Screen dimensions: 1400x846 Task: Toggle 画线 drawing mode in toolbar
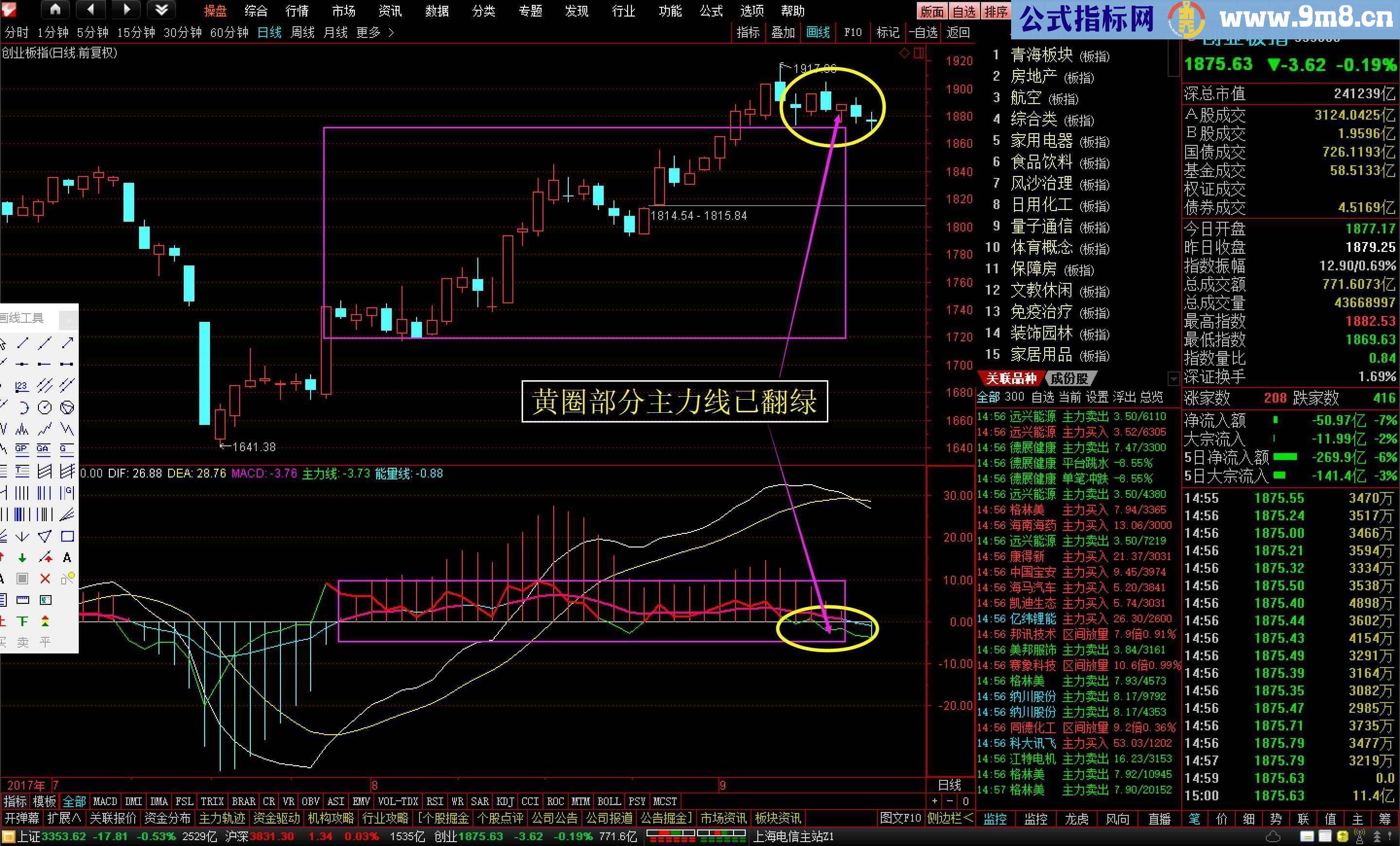click(x=818, y=33)
